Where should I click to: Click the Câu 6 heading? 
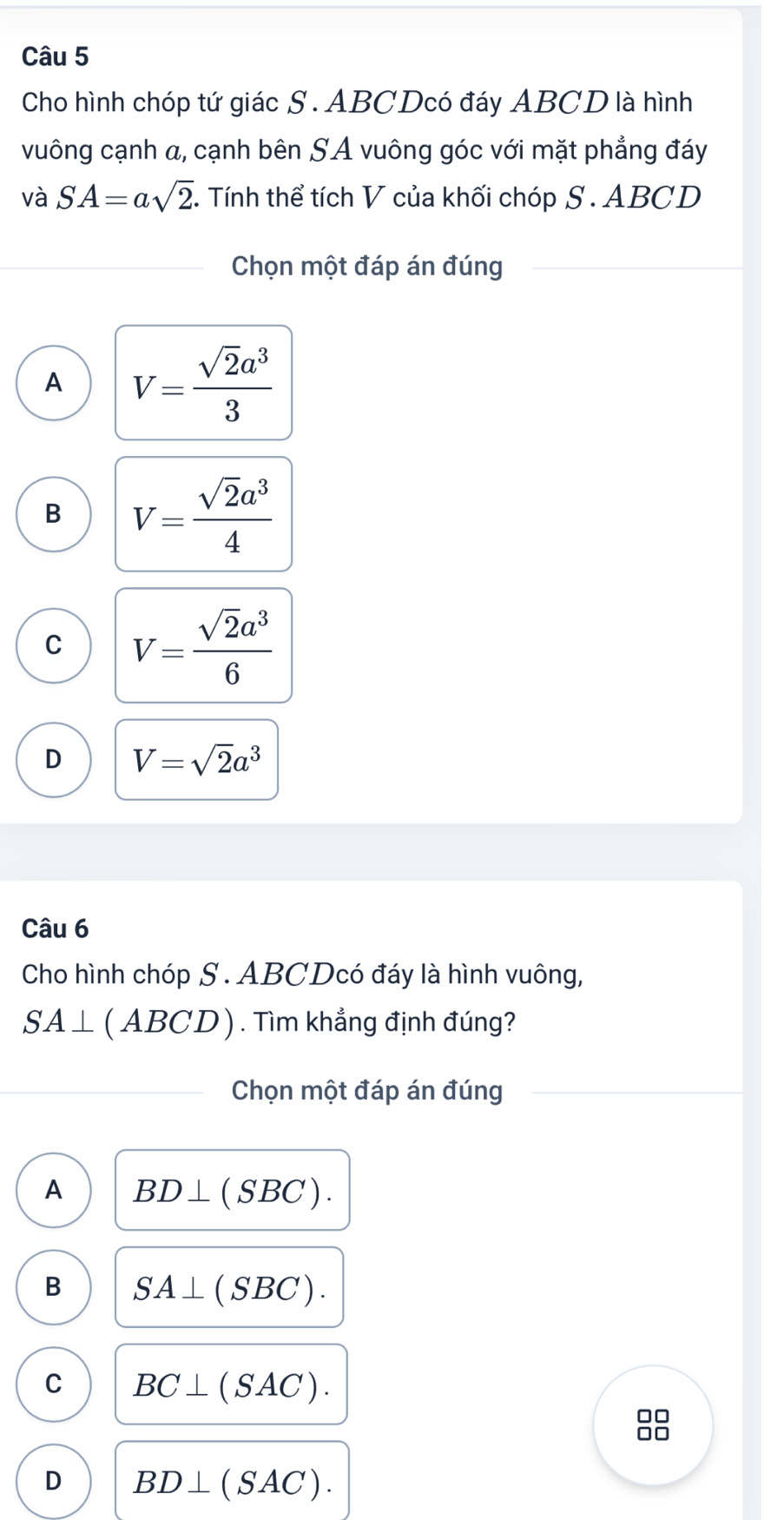point(56,929)
